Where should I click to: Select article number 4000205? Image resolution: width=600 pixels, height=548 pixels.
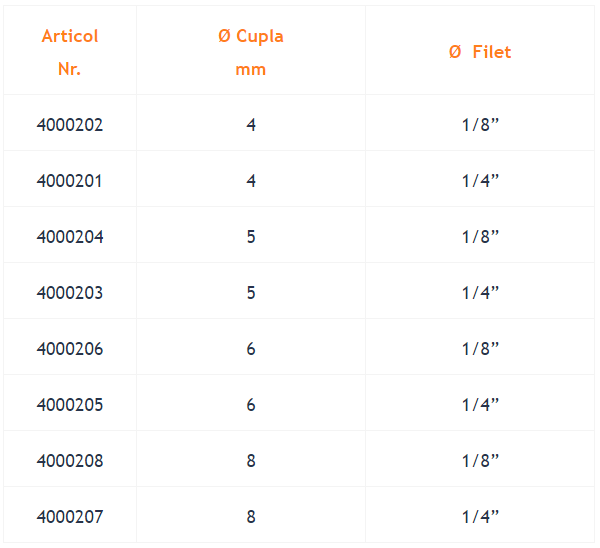(70, 405)
